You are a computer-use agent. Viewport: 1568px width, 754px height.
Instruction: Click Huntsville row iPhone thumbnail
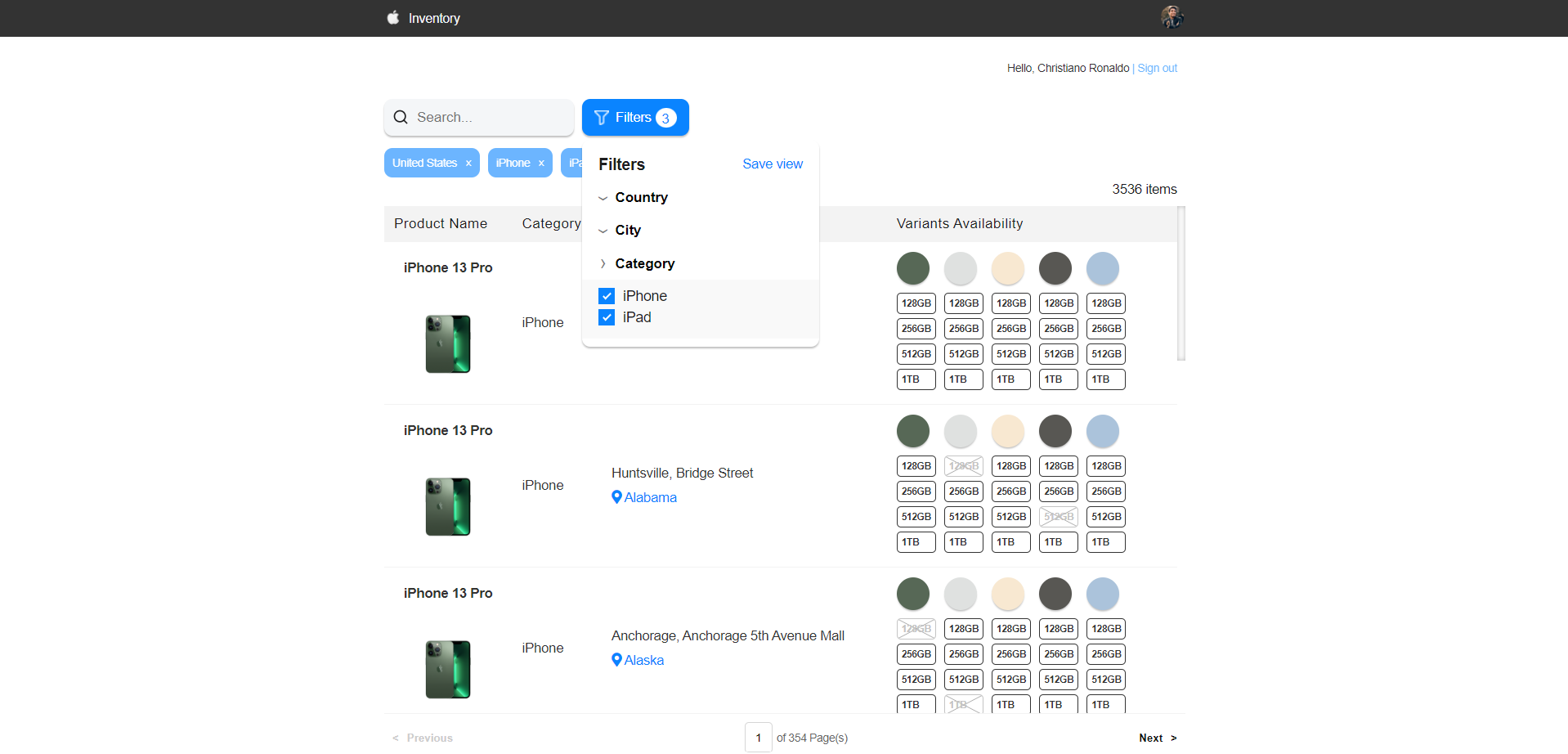(x=448, y=507)
